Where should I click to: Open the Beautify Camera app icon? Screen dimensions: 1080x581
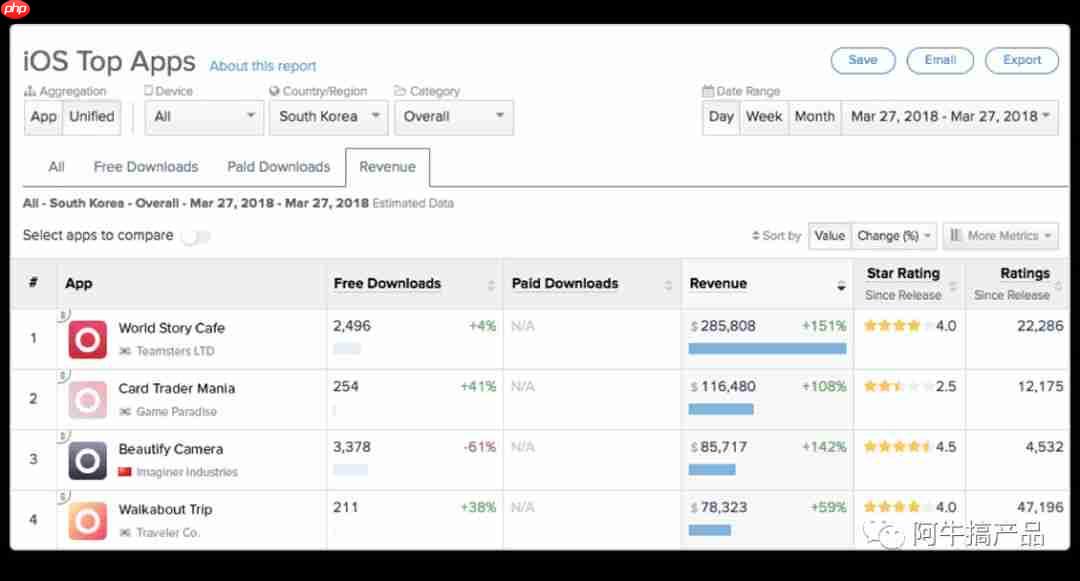pyautogui.click(x=87, y=461)
